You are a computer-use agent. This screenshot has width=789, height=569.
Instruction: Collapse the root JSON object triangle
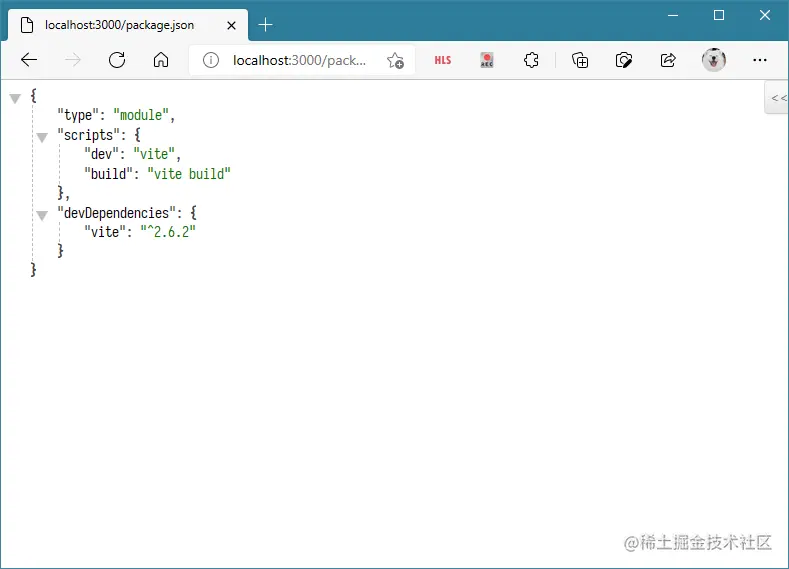click(15, 99)
